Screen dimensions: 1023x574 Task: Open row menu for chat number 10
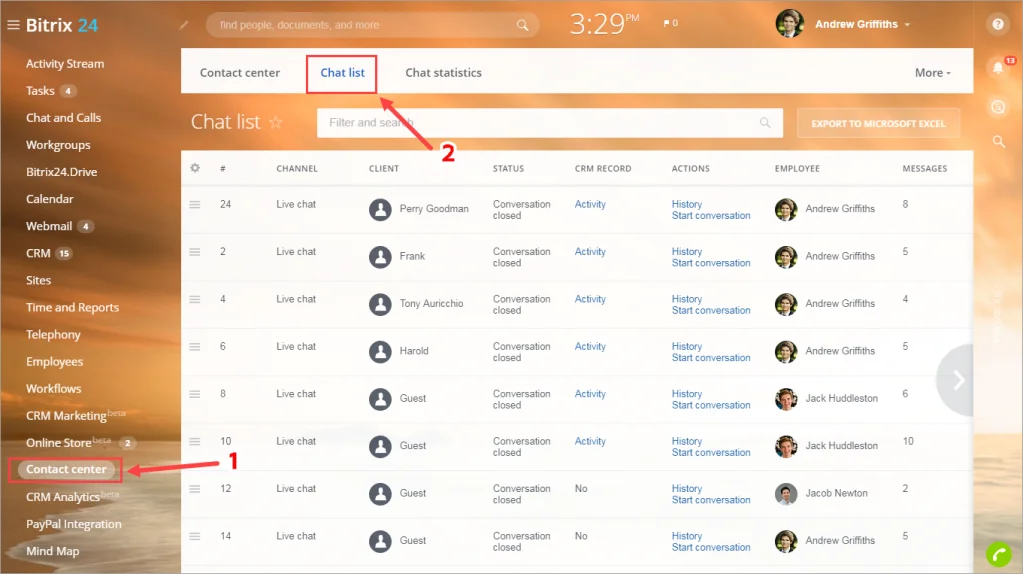click(x=195, y=442)
